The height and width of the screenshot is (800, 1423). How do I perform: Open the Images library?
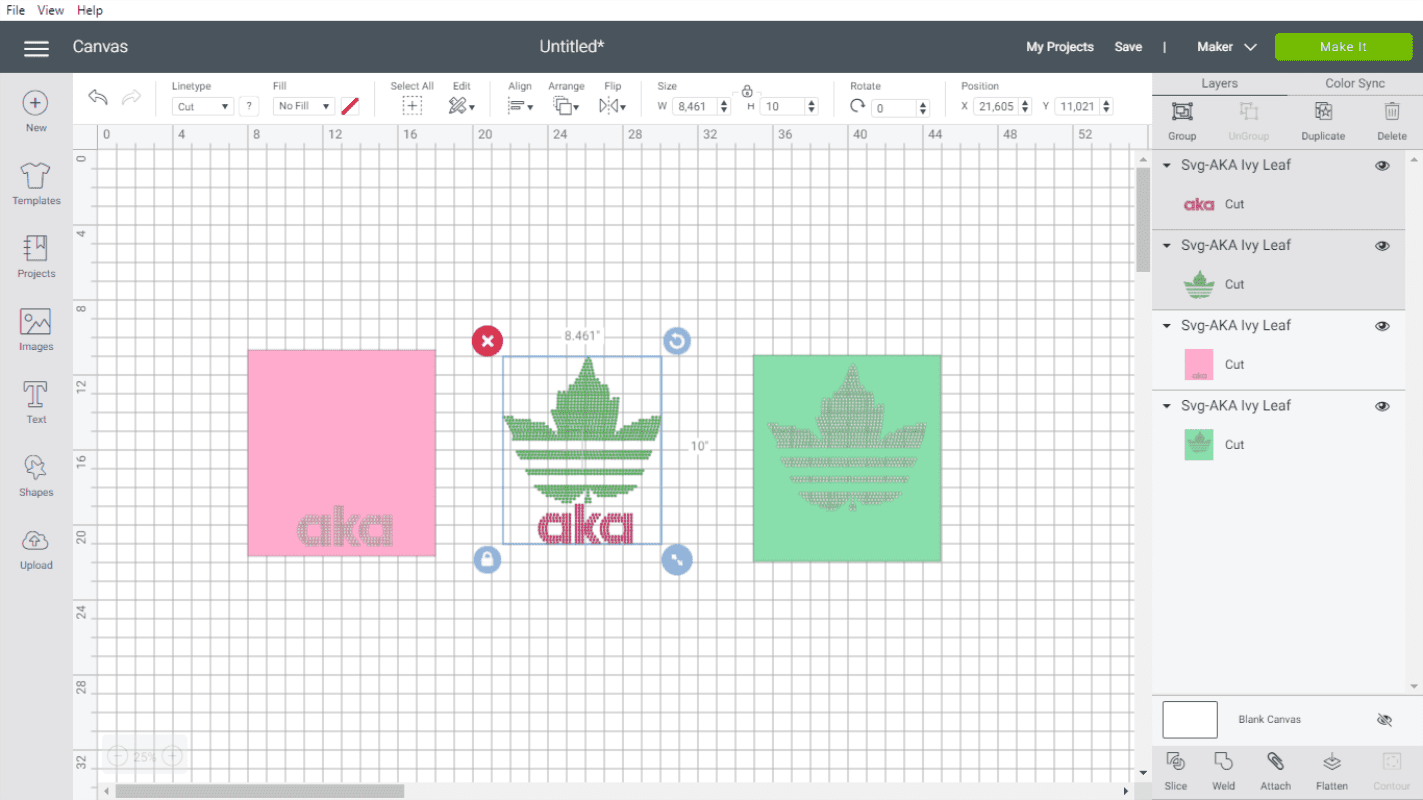click(36, 330)
